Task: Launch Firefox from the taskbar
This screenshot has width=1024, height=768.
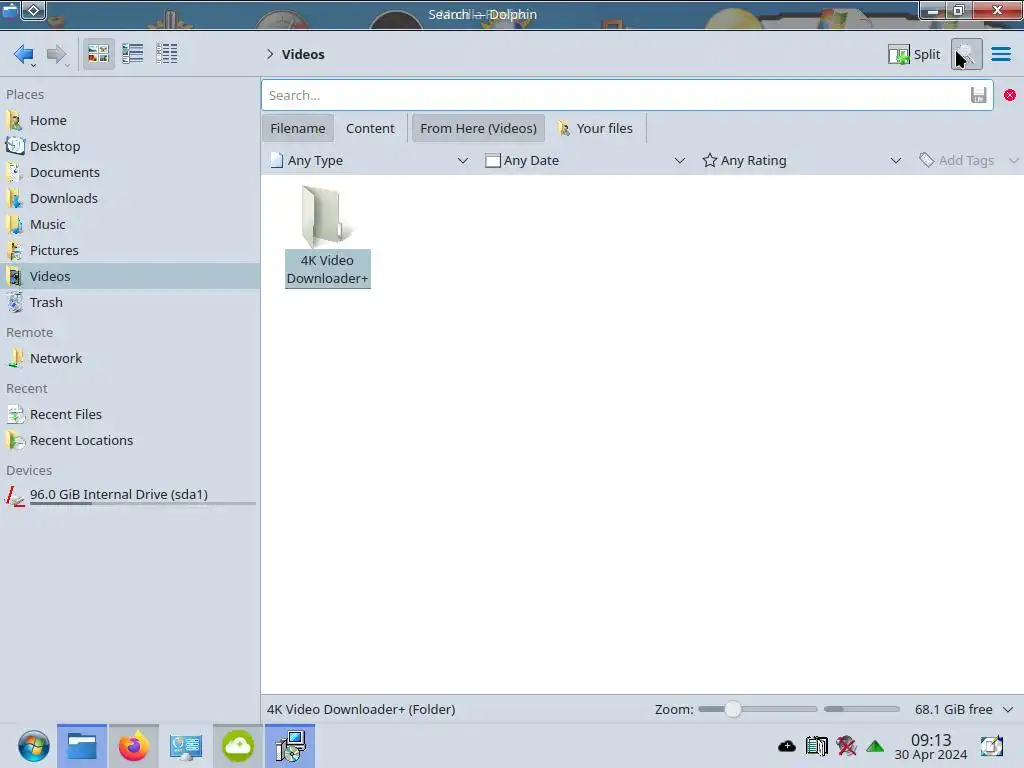Action: click(133, 746)
